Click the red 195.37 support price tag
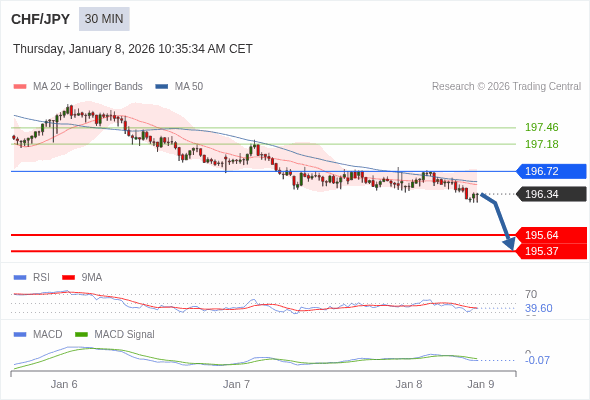 [551, 251]
